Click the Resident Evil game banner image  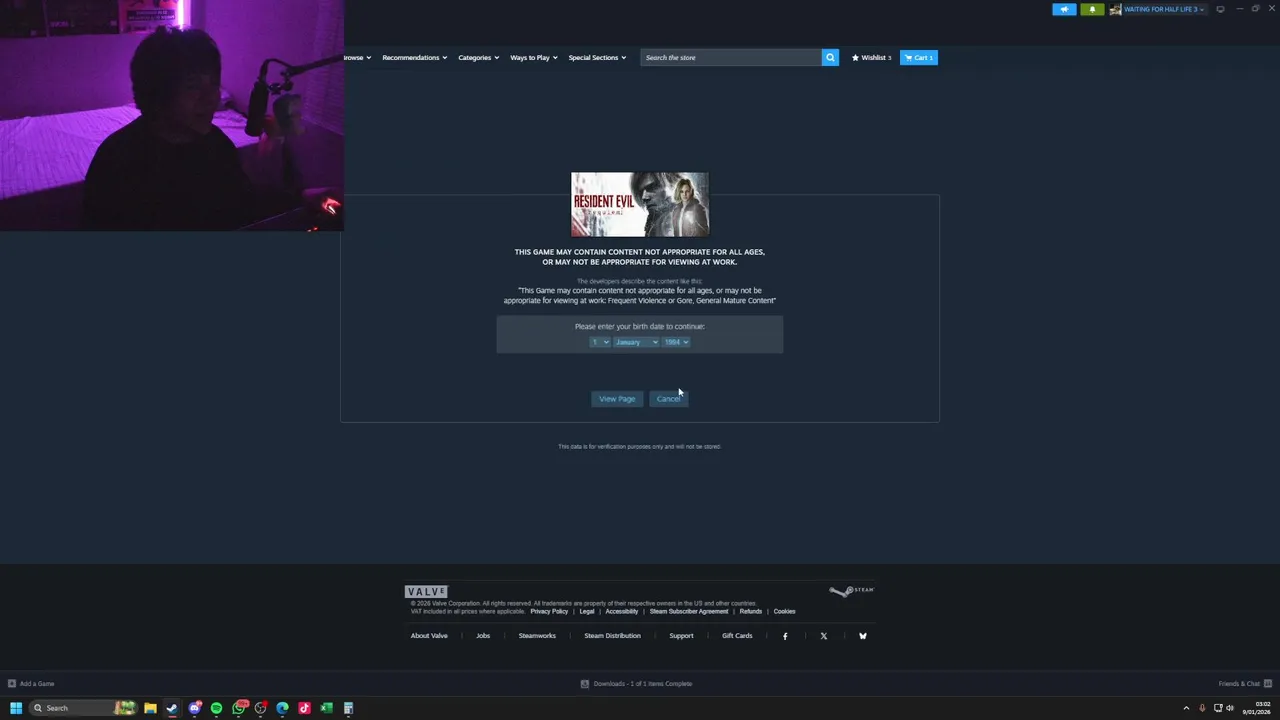(640, 204)
